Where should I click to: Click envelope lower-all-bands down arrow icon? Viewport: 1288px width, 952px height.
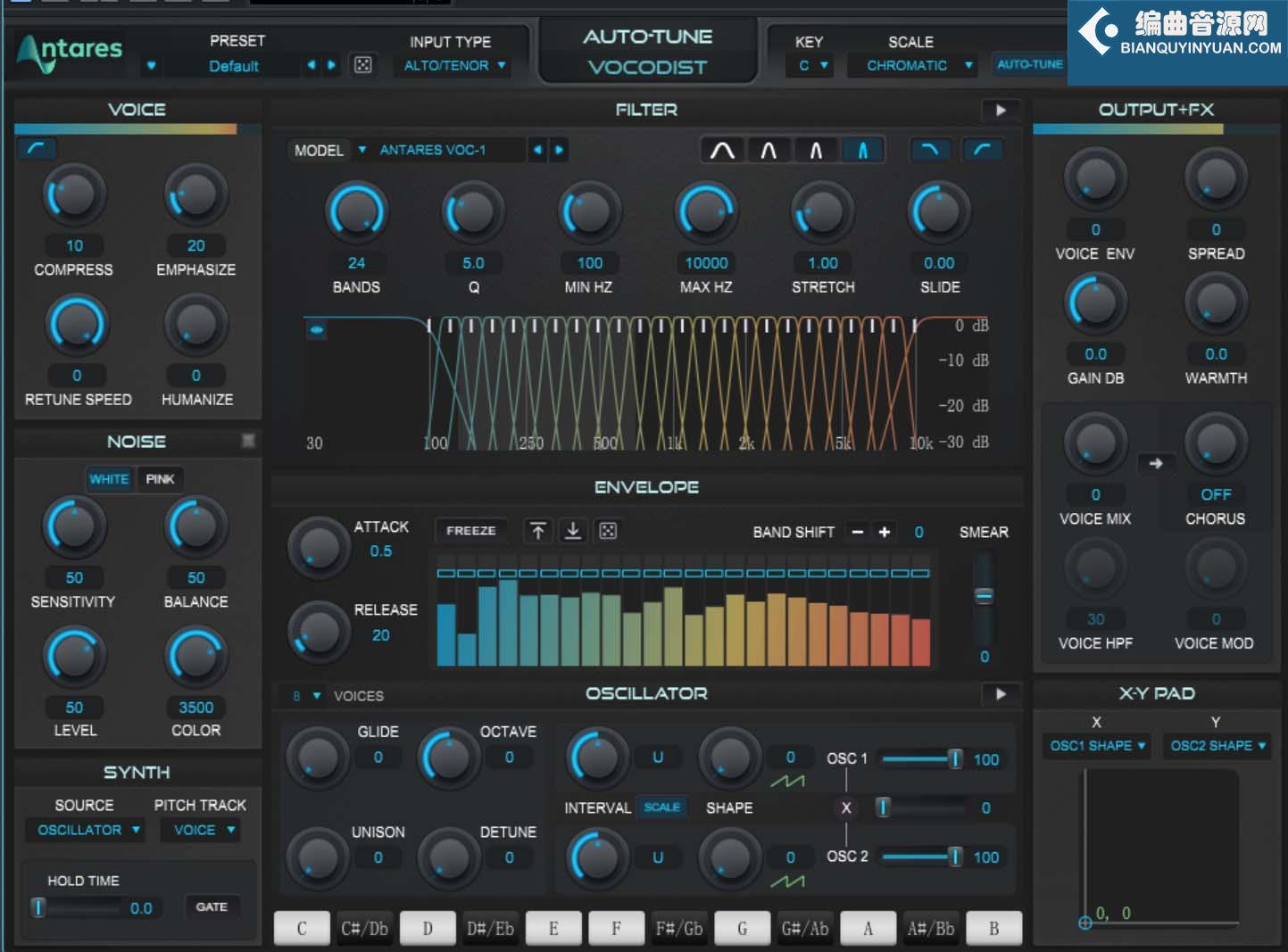pos(573,531)
